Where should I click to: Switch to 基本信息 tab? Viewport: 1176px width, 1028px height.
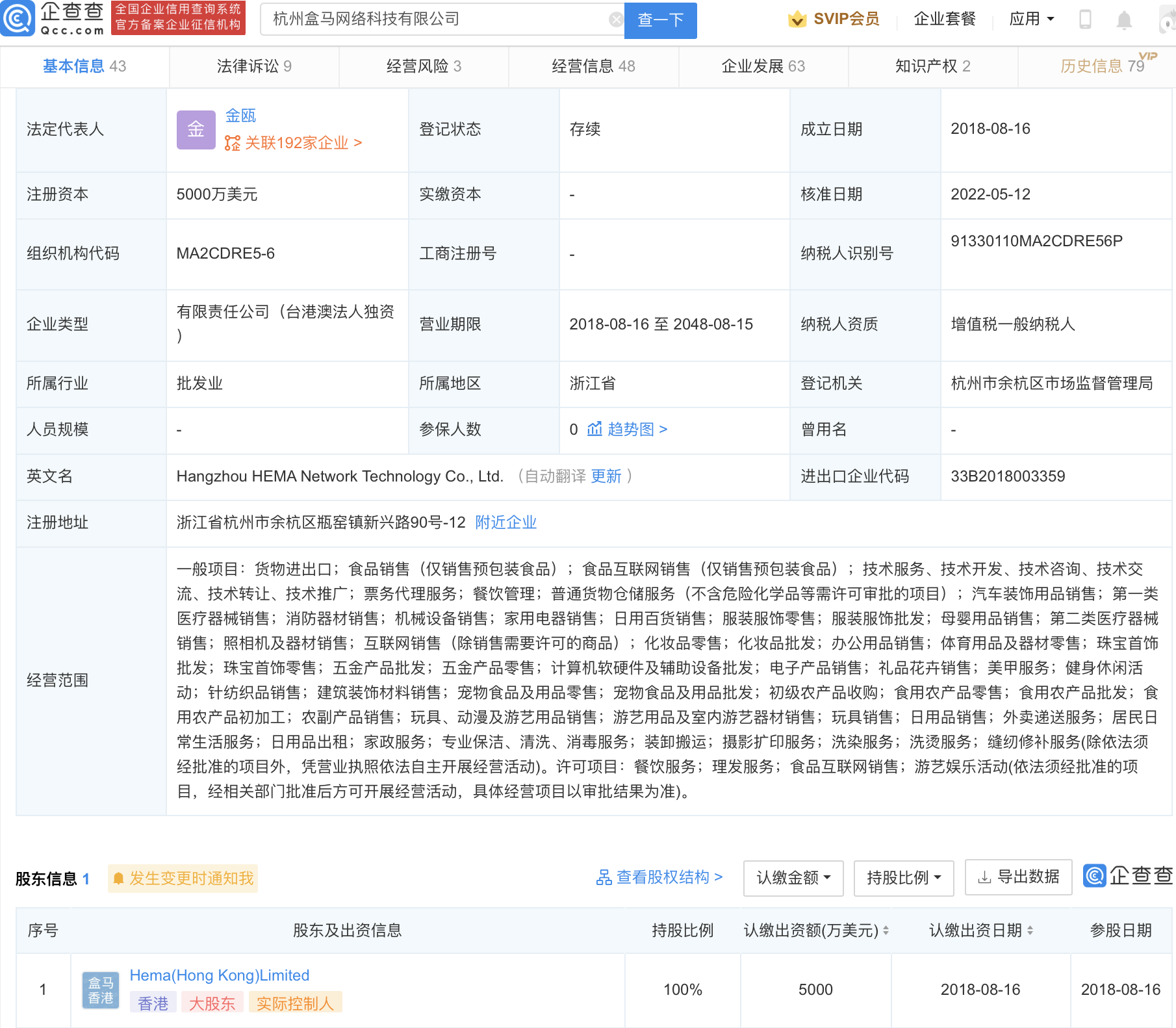84,66
